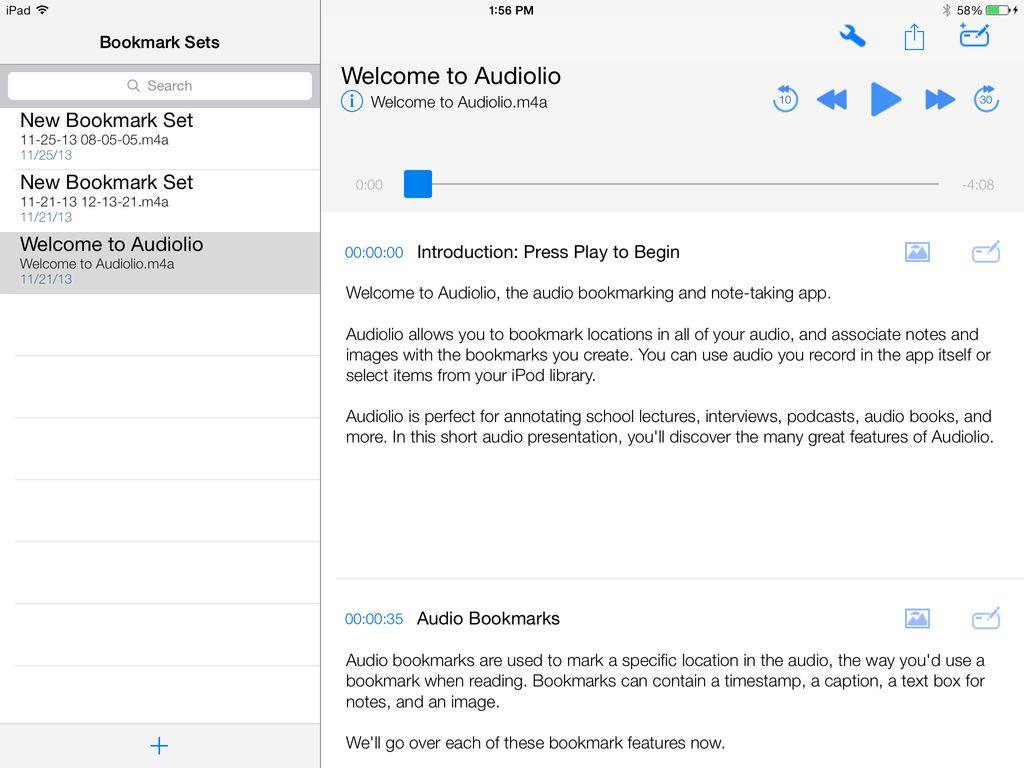Add a new bookmark set with plus

pos(159,745)
